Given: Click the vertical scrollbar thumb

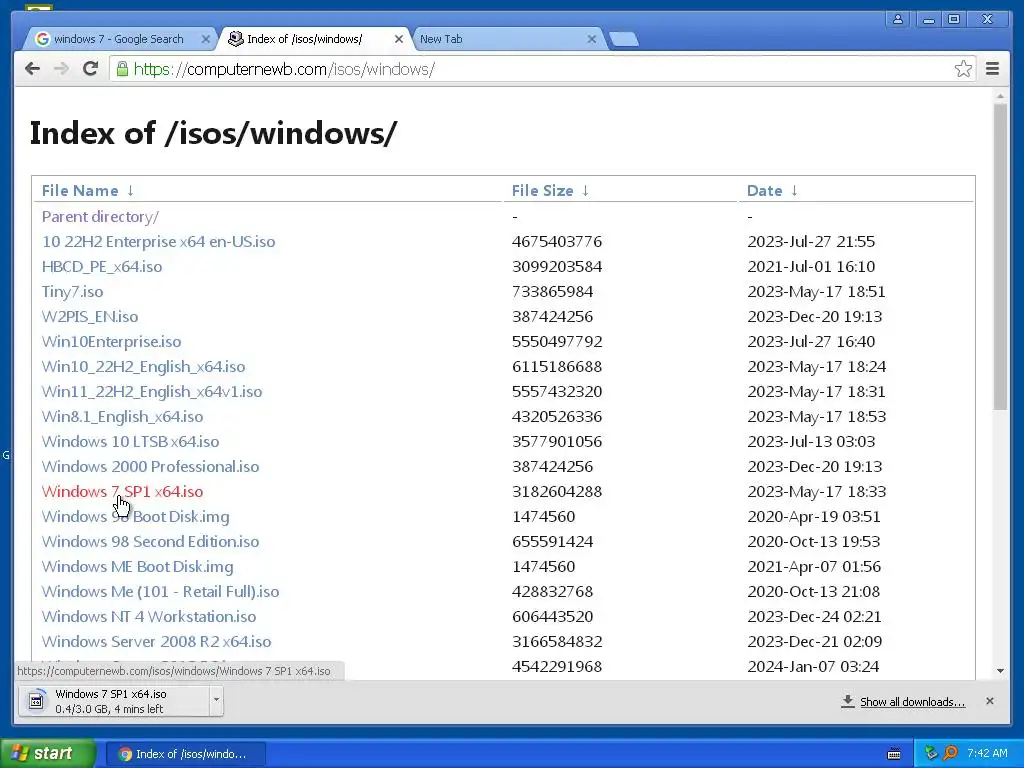Looking at the screenshot, I should [1000, 257].
